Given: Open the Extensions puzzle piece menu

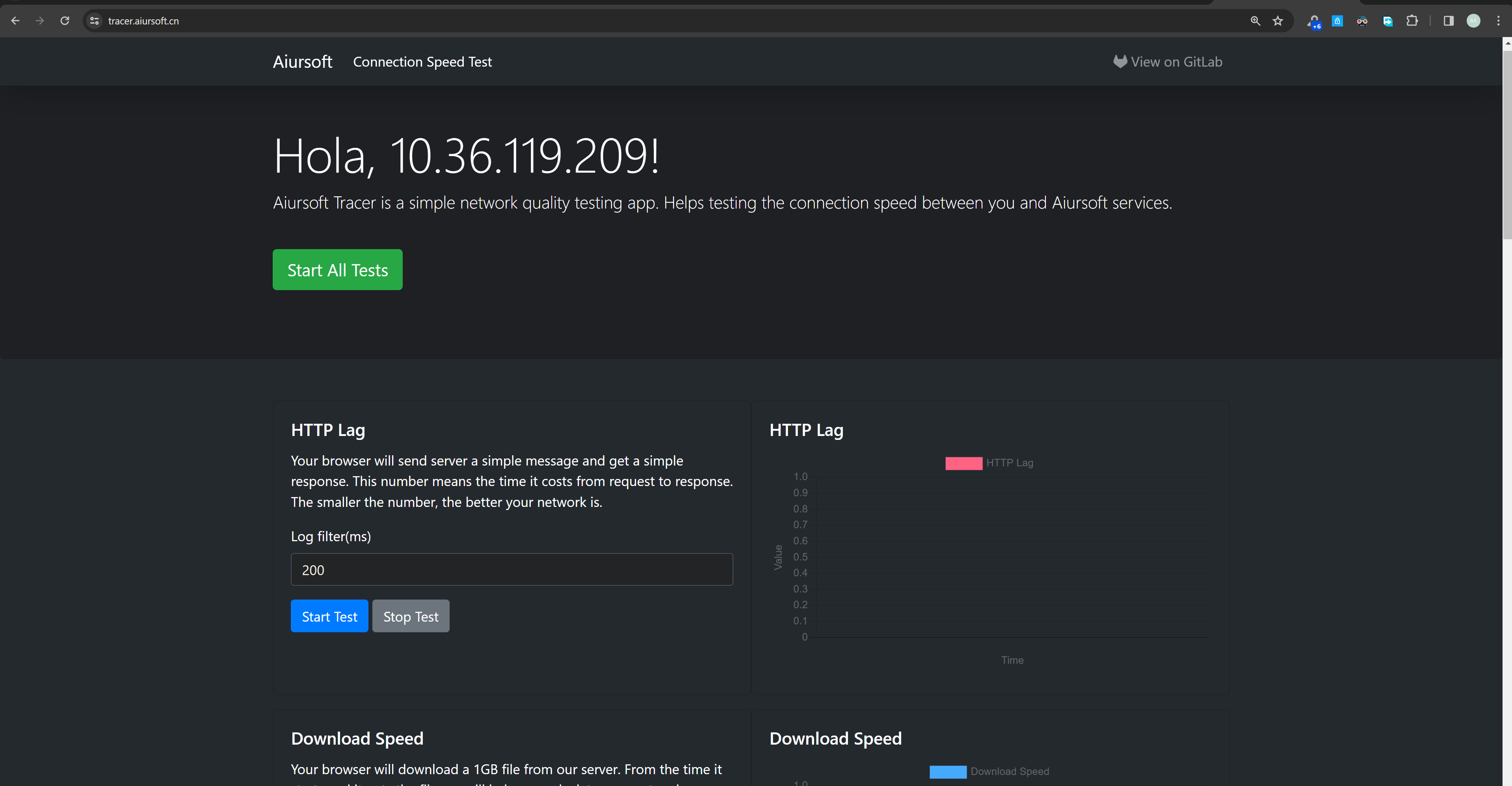Looking at the screenshot, I should [1412, 20].
